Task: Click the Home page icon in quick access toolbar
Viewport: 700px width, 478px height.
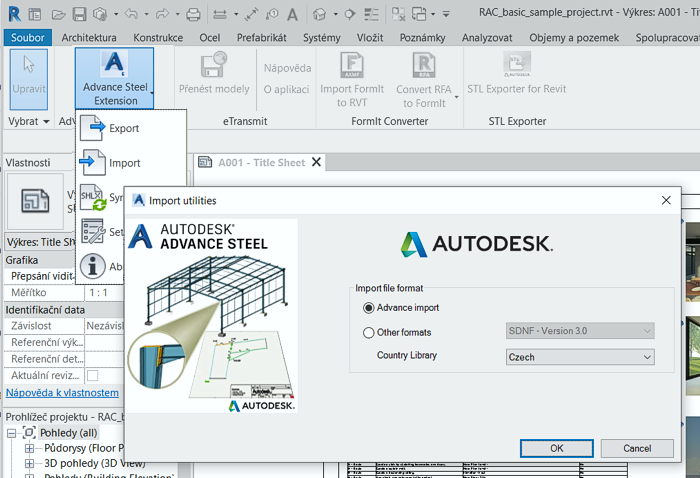Action: [34, 15]
